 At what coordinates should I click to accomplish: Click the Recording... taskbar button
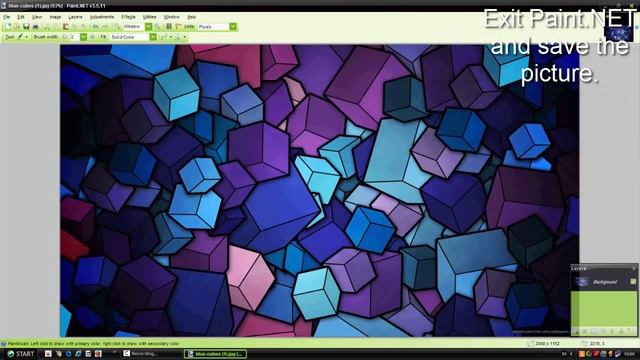pyautogui.click(x=141, y=354)
